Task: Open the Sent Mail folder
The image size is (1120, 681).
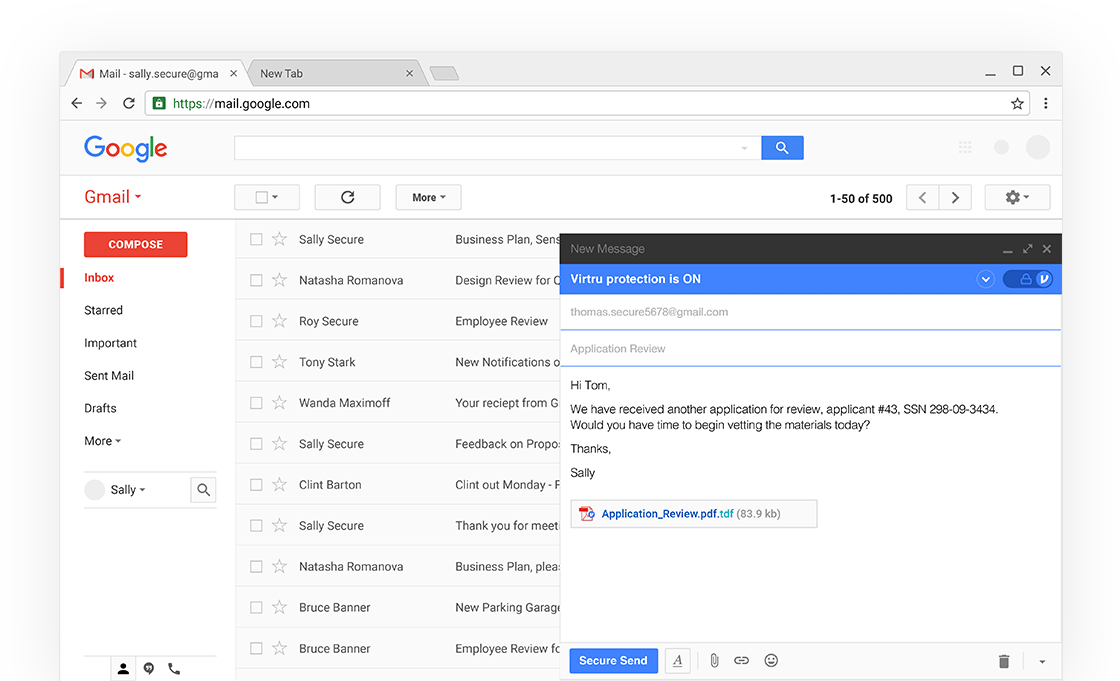Action: 109,376
